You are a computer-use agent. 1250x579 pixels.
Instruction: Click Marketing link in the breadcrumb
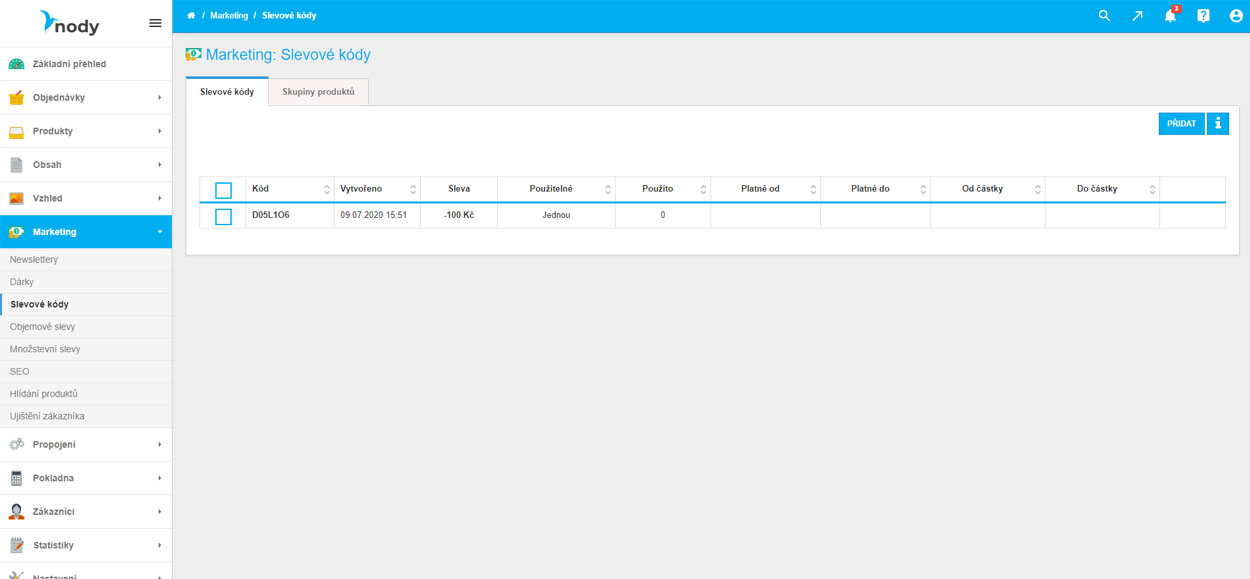[229, 16]
